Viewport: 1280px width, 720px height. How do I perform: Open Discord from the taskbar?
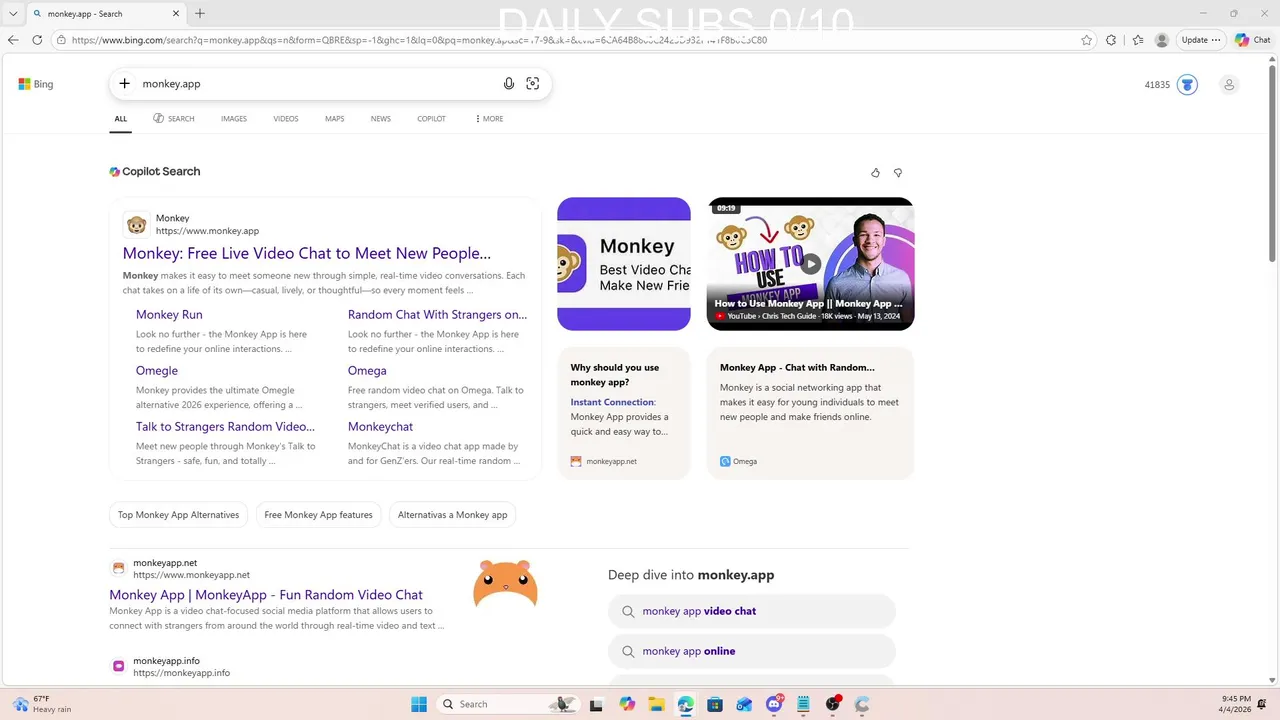click(x=774, y=704)
